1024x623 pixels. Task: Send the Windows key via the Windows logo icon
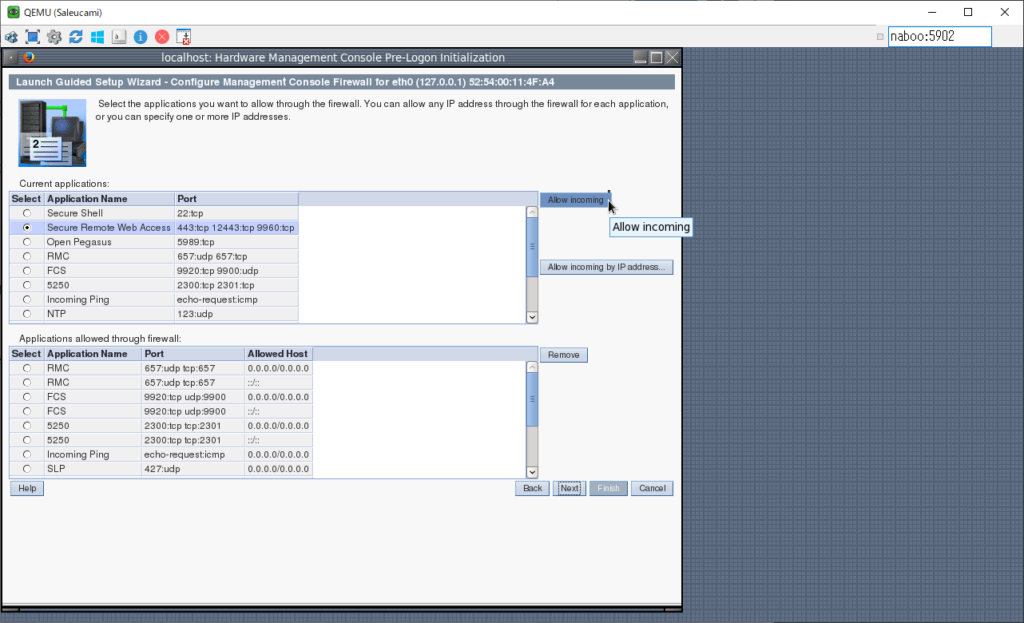(97, 37)
